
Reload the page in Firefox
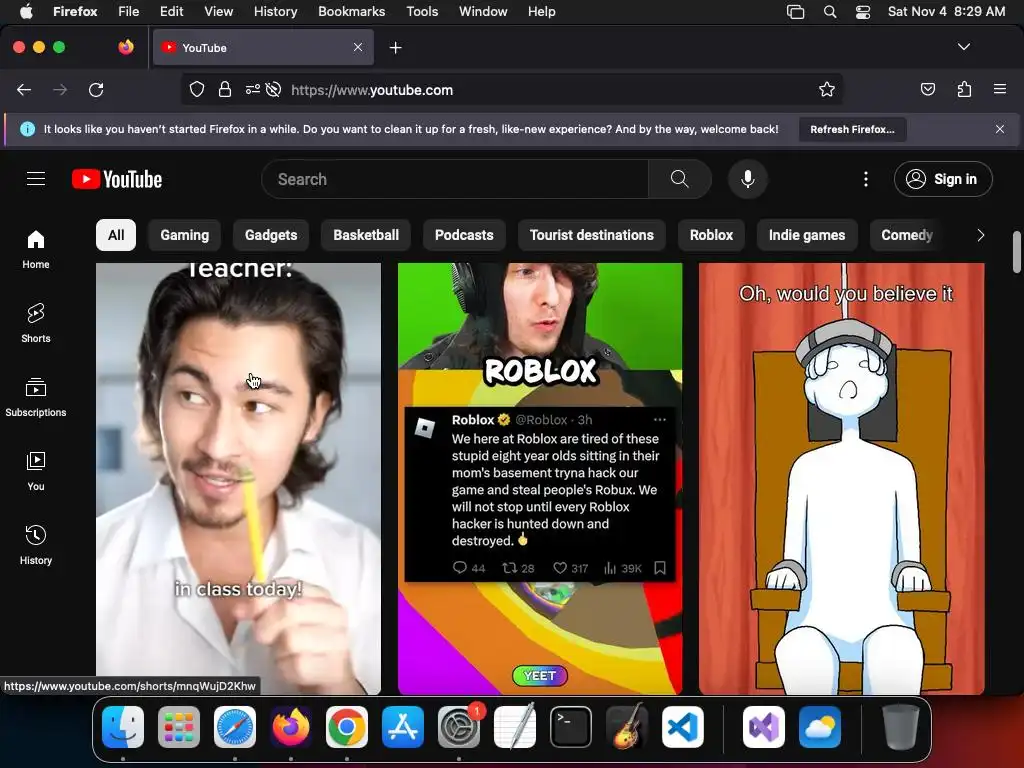[96, 90]
